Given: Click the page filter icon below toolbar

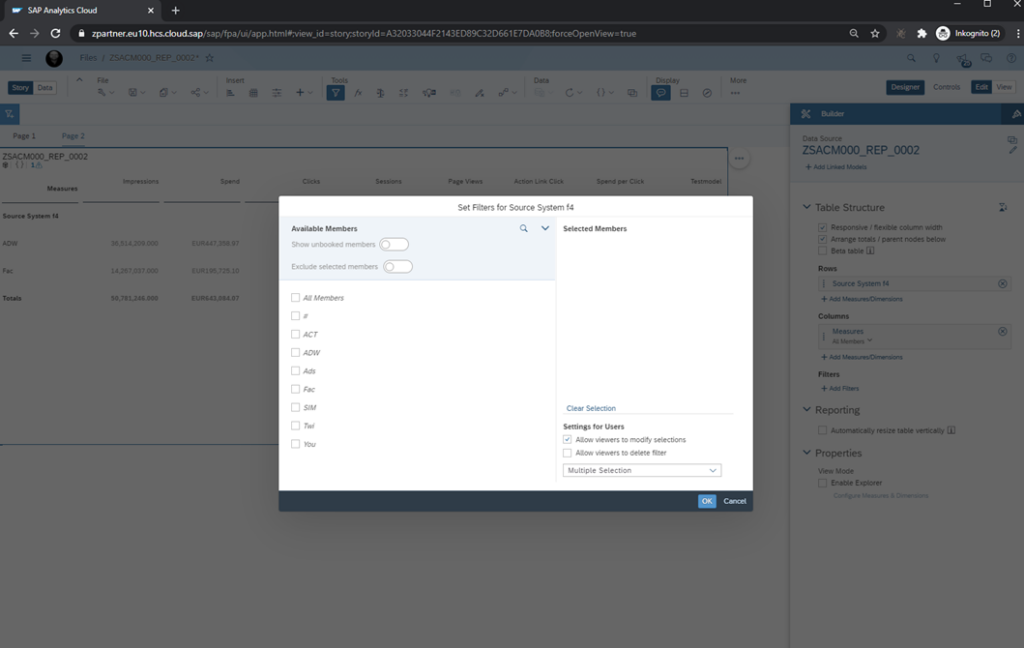Looking at the screenshot, I should (10, 114).
